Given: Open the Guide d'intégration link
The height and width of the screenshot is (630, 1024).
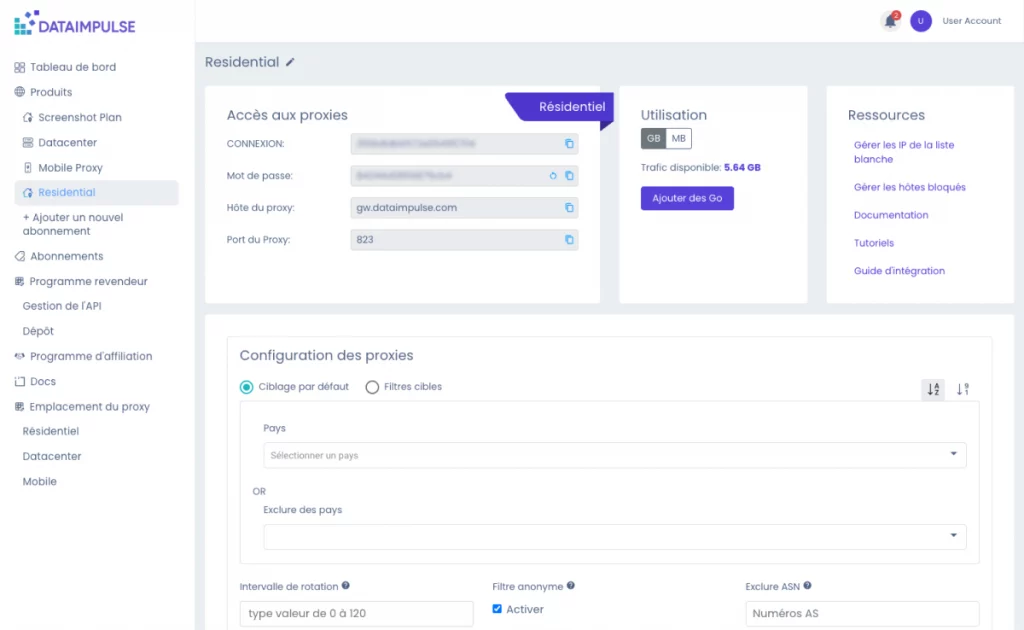Looking at the screenshot, I should (x=899, y=271).
